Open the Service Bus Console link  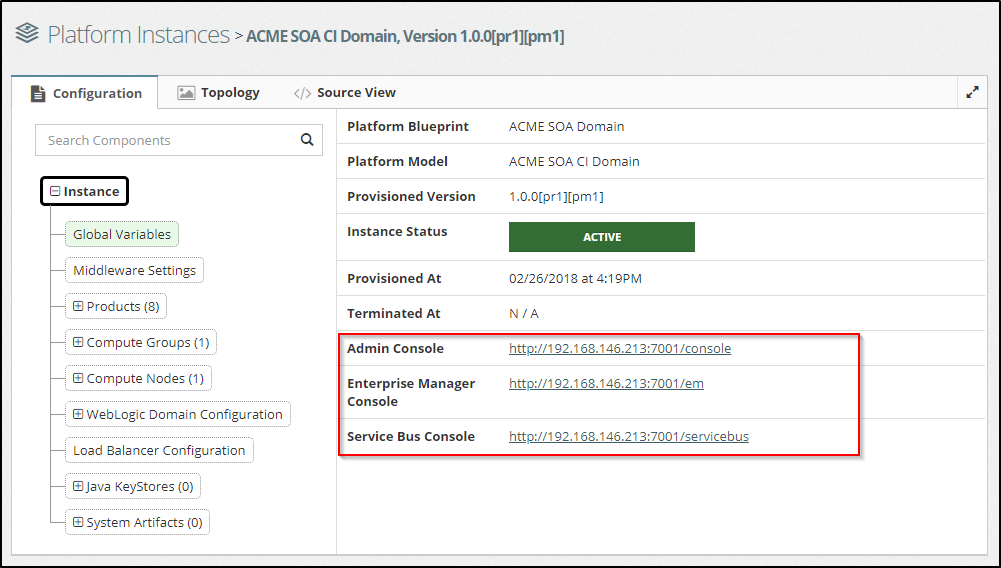click(x=628, y=436)
